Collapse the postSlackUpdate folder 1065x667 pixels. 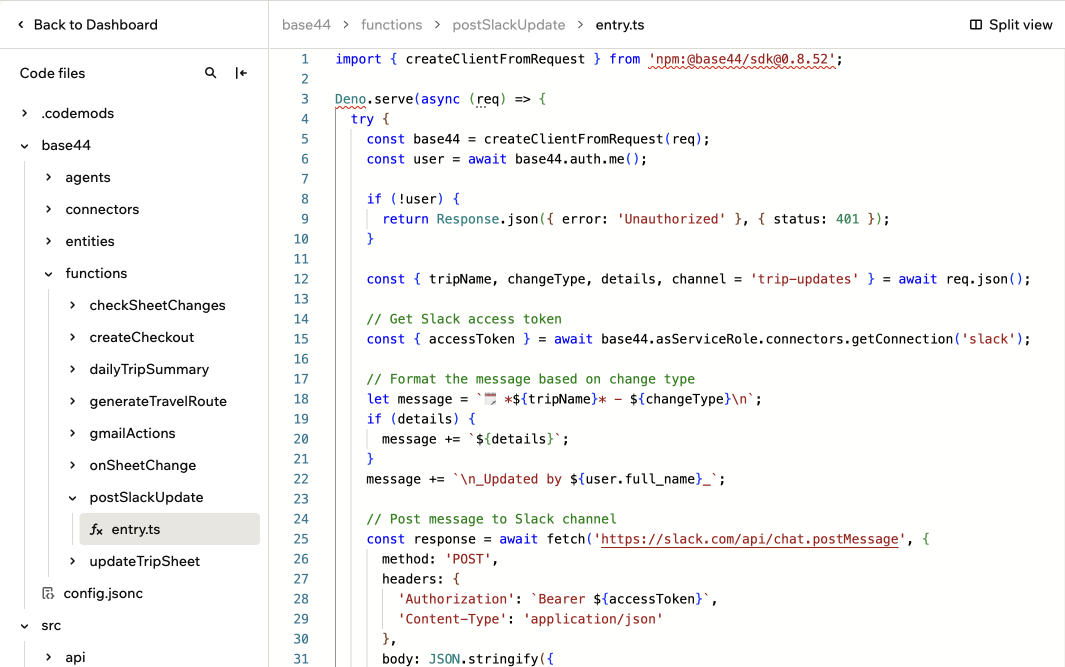73,498
